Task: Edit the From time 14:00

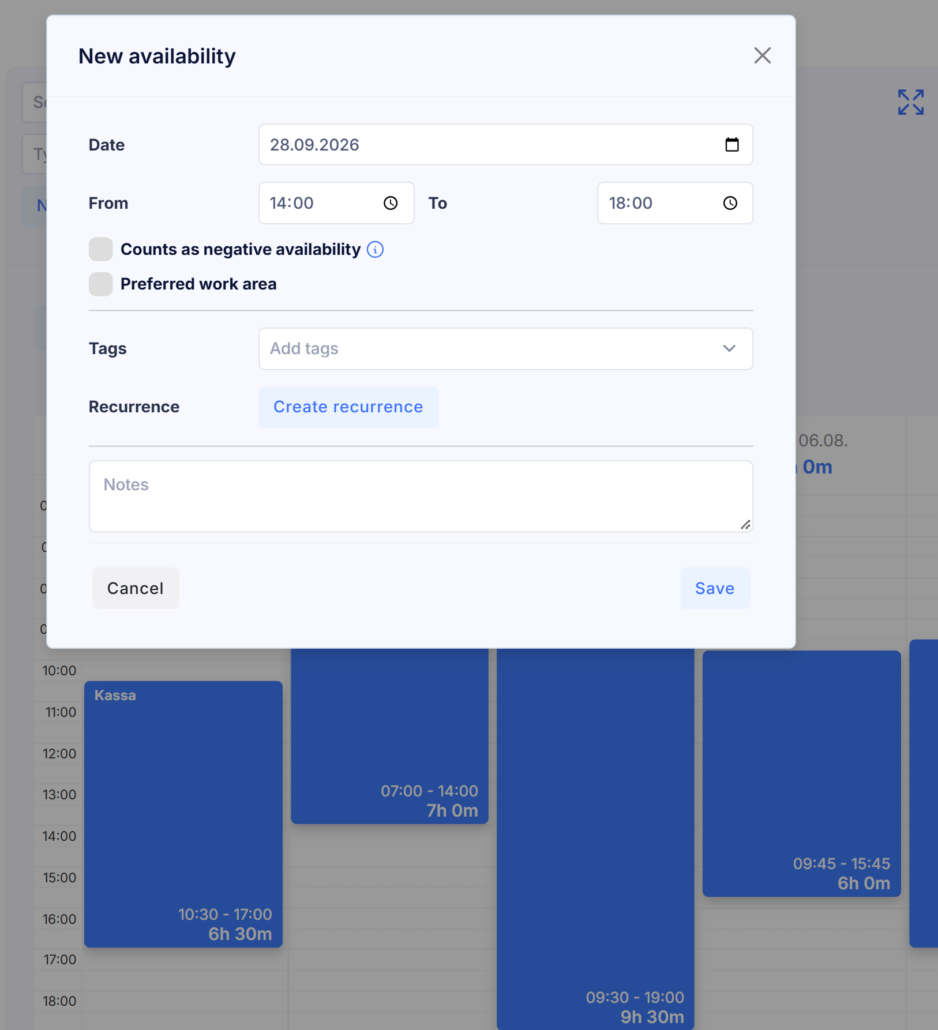Action: (x=336, y=203)
